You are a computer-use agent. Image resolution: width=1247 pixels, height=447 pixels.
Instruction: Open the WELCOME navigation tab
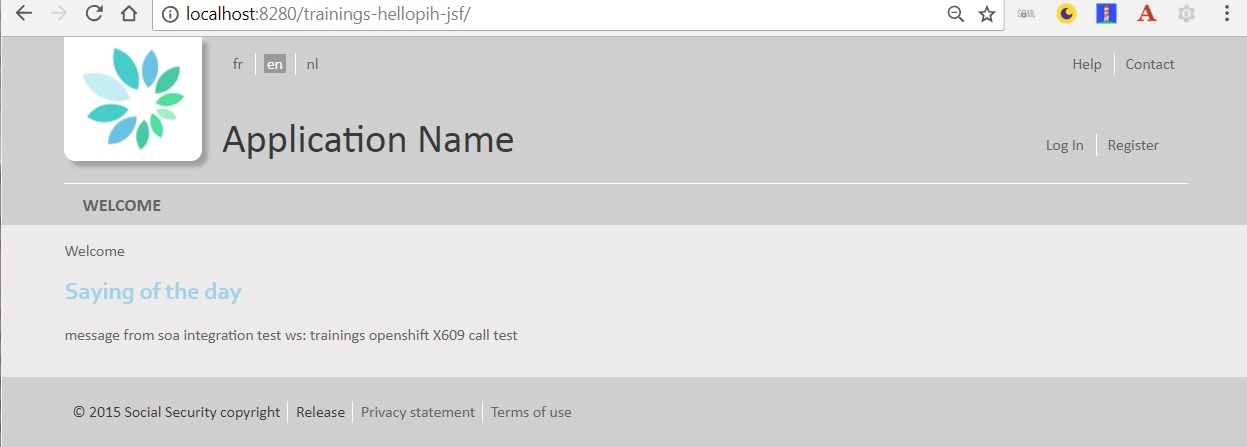[x=122, y=206]
